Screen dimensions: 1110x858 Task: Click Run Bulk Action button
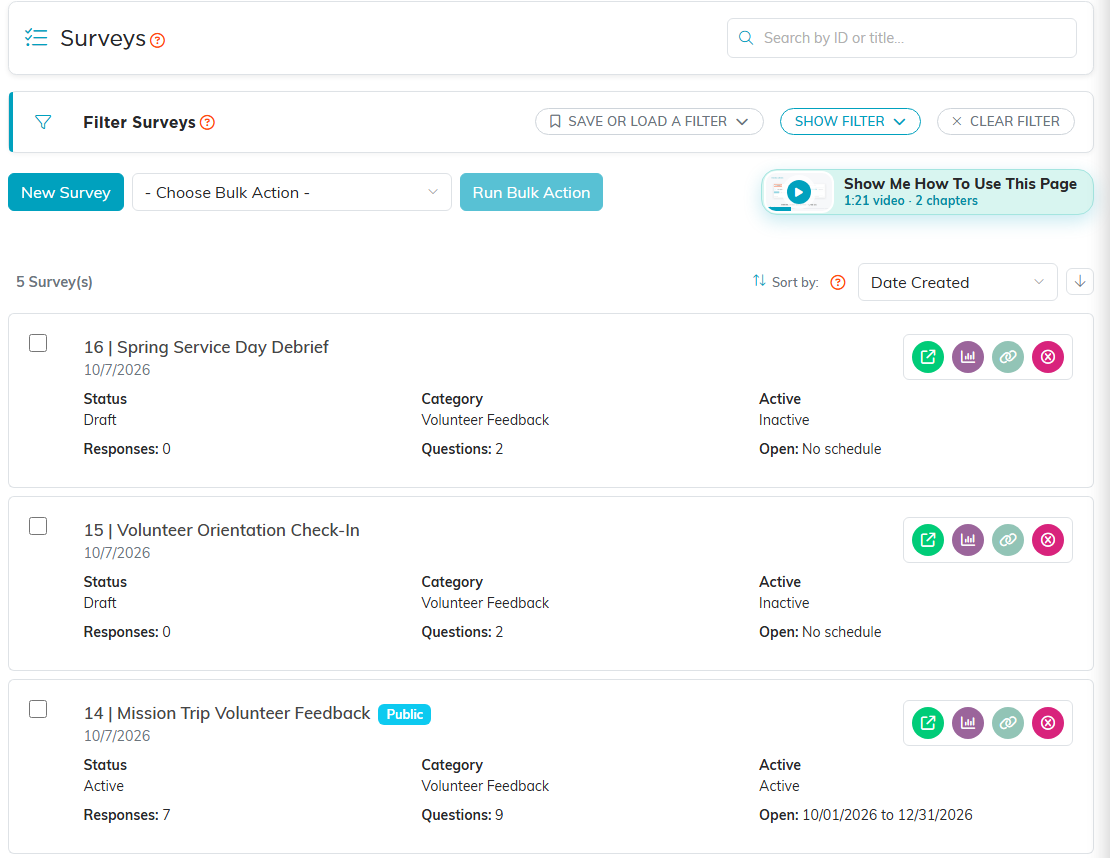tap(531, 193)
